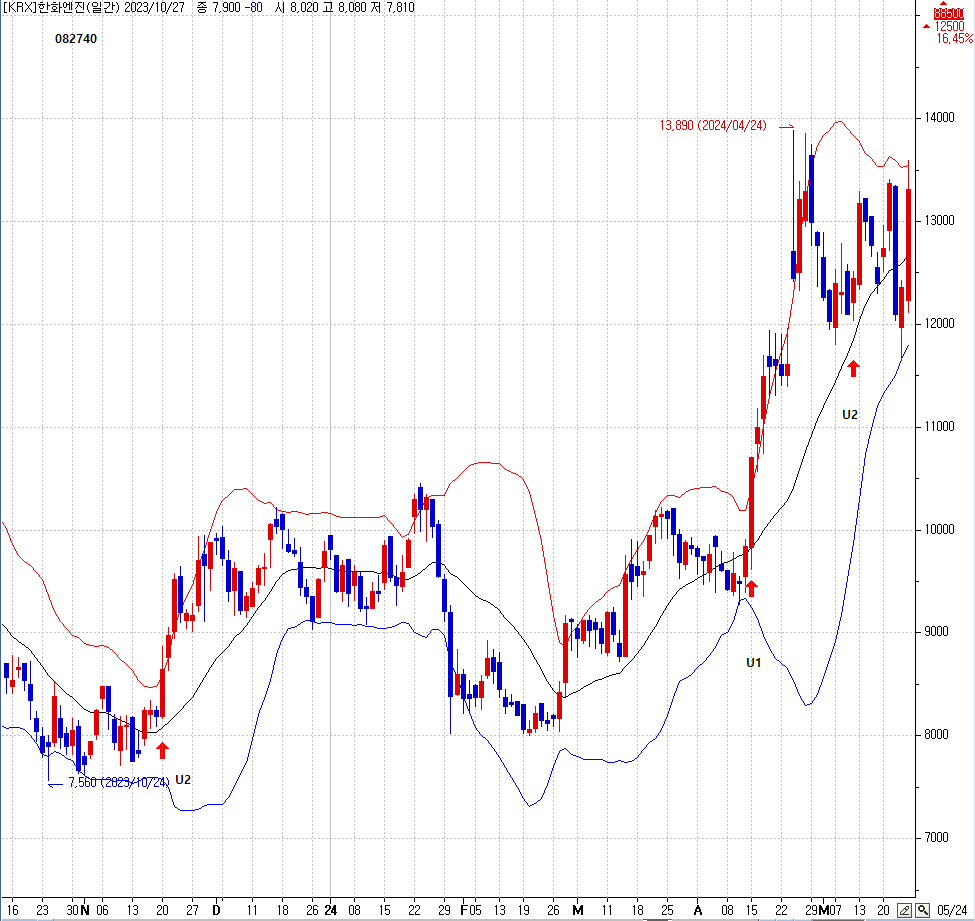Click the F05 date marker
Image resolution: width=975 pixels, height=921 pixels.
tap(471, 910)
